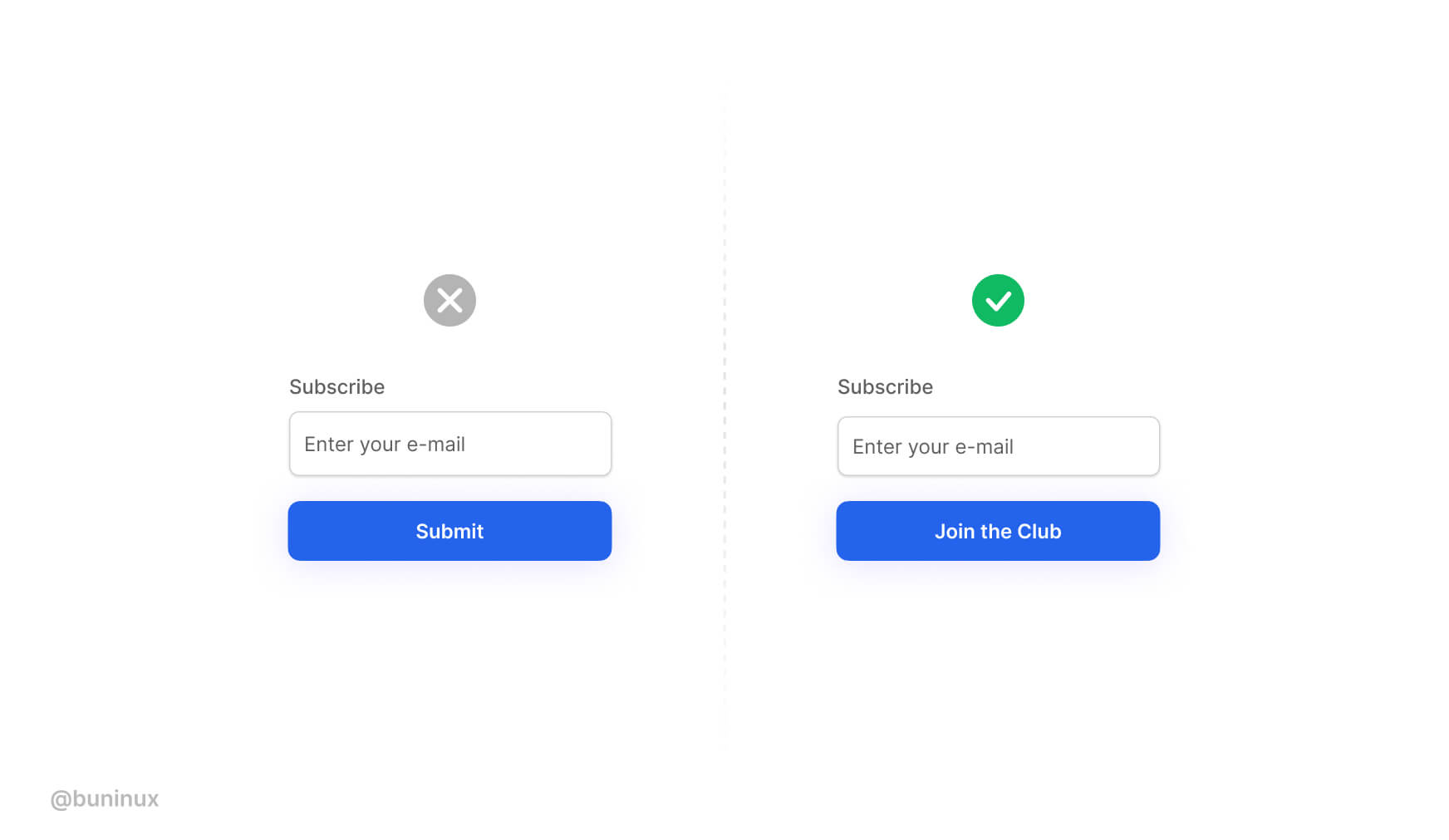Click the Subscribe label above Submit form

[336, 386]
